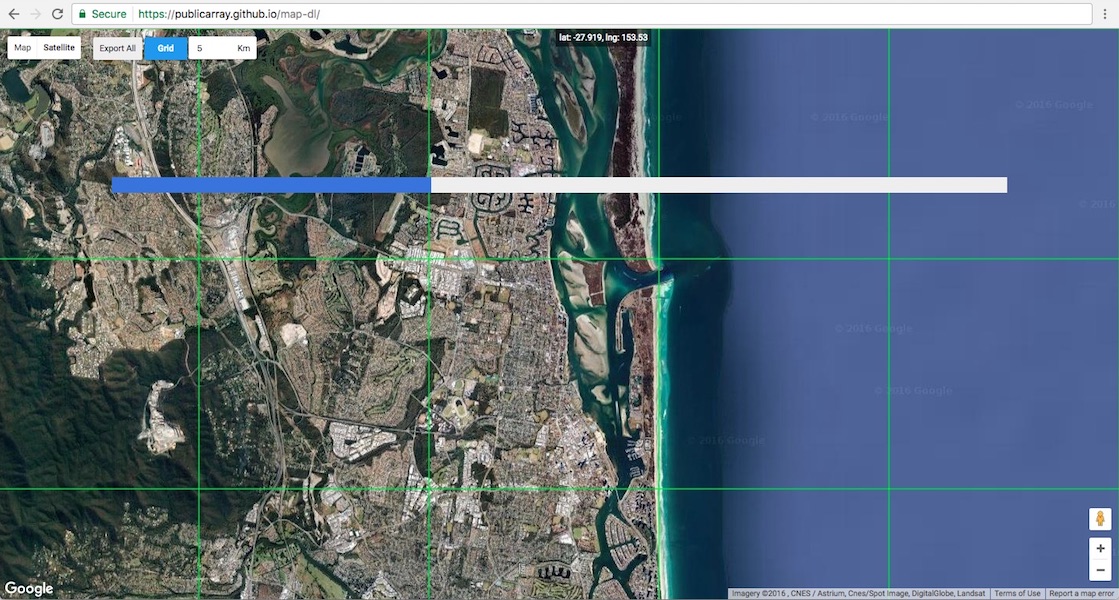Screen dimensions: 1119x600
Task: Disable the Grid overlay toggle
Action: point(166,47)
